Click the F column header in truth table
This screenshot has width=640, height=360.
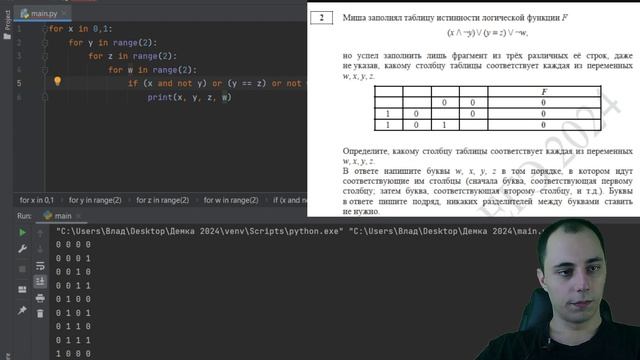(544, 92)
